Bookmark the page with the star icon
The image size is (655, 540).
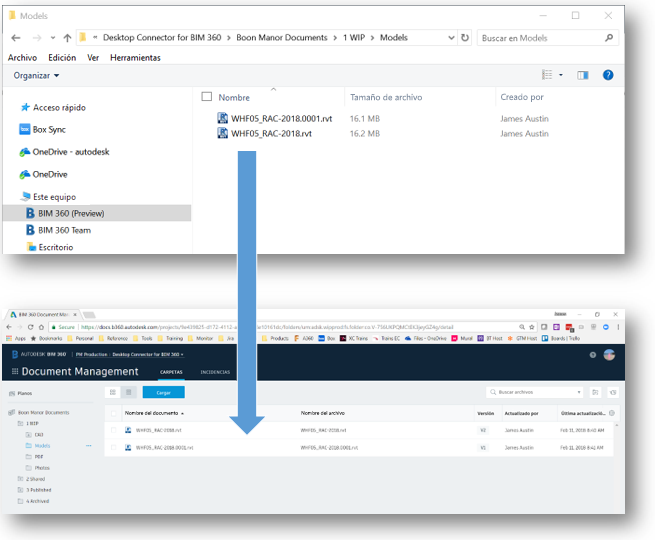tap(531, 327)
